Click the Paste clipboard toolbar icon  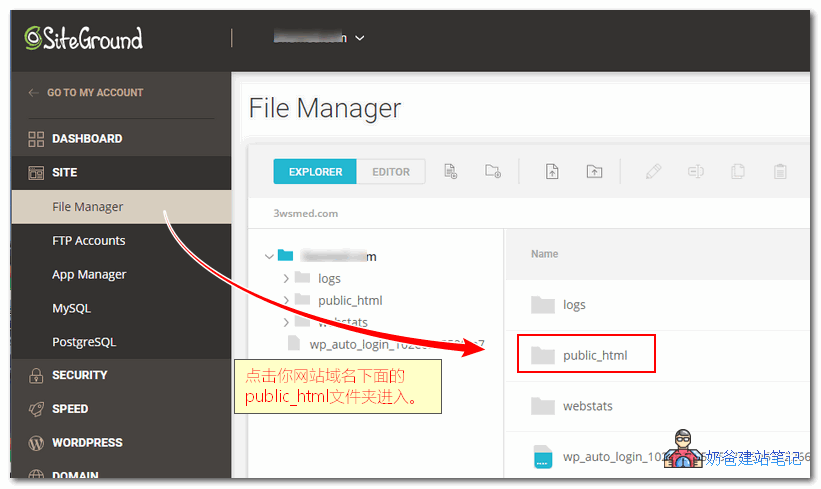(x=780, y=171)
